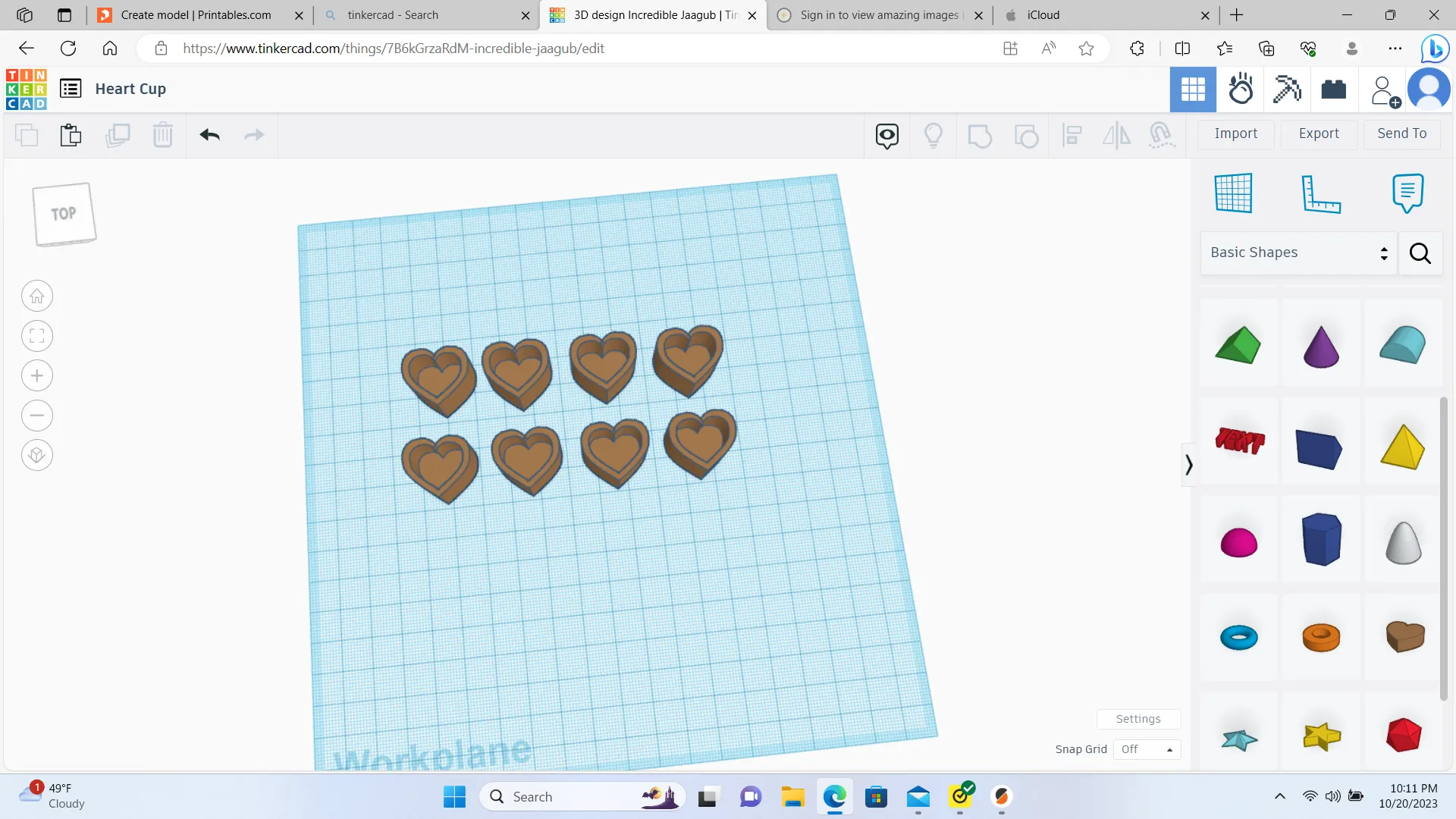Open the Workplane tool
1456x819 pixels.
click(x=1233, y=193)
